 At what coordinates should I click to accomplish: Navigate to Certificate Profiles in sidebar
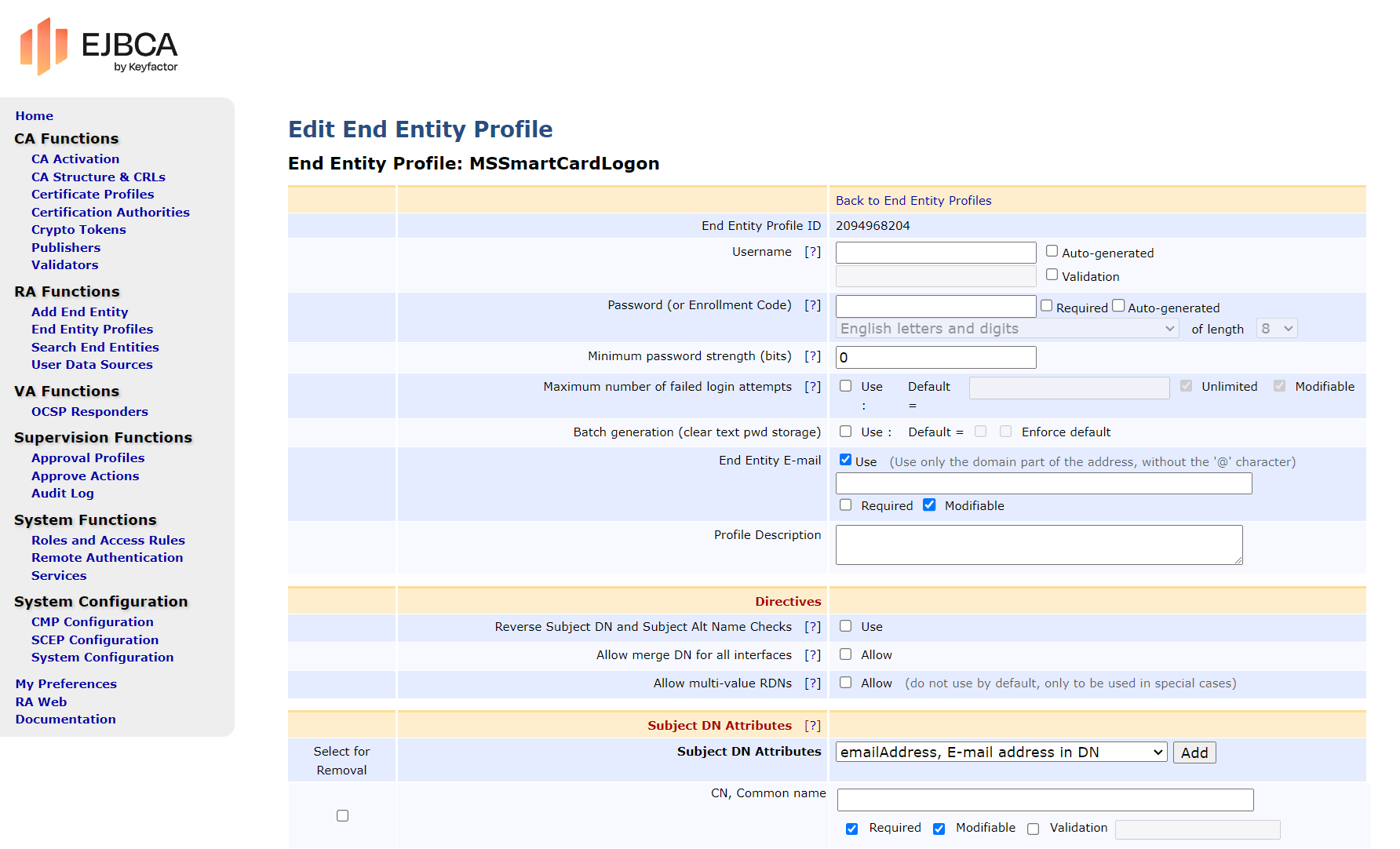click(93, 195)
